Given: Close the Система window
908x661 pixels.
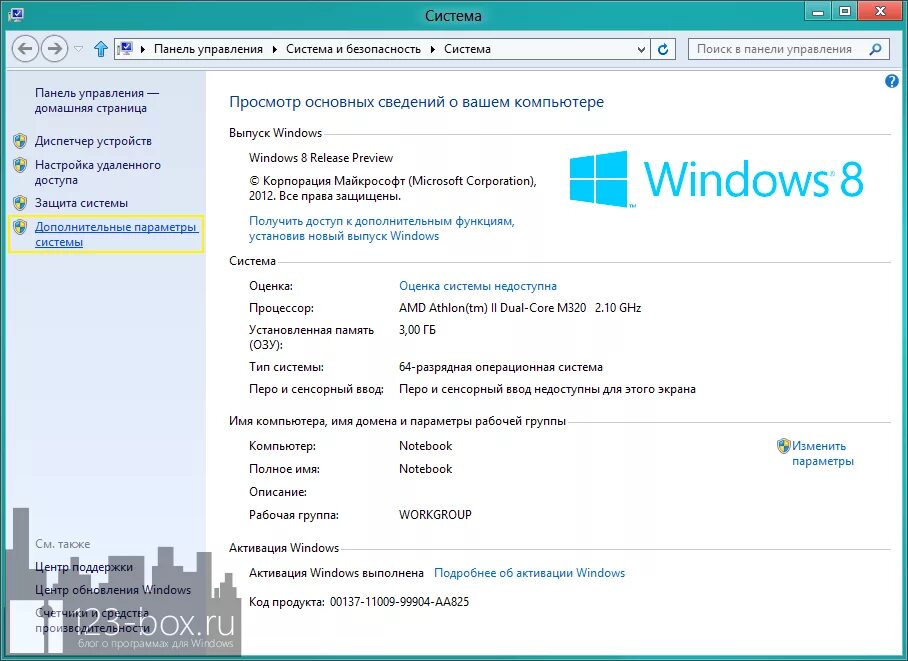Looking at the screenshot, I should (x=881, y=11).
